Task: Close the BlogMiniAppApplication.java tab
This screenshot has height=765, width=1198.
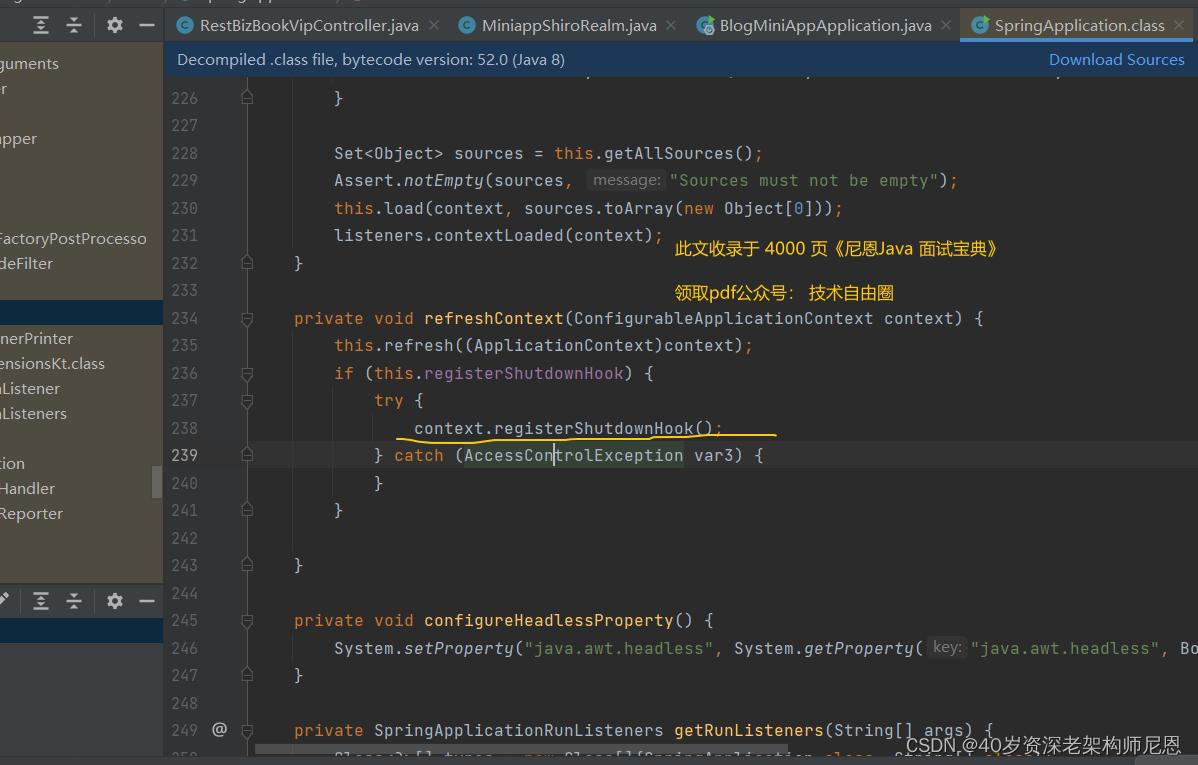Action: (x=947, y=25)
